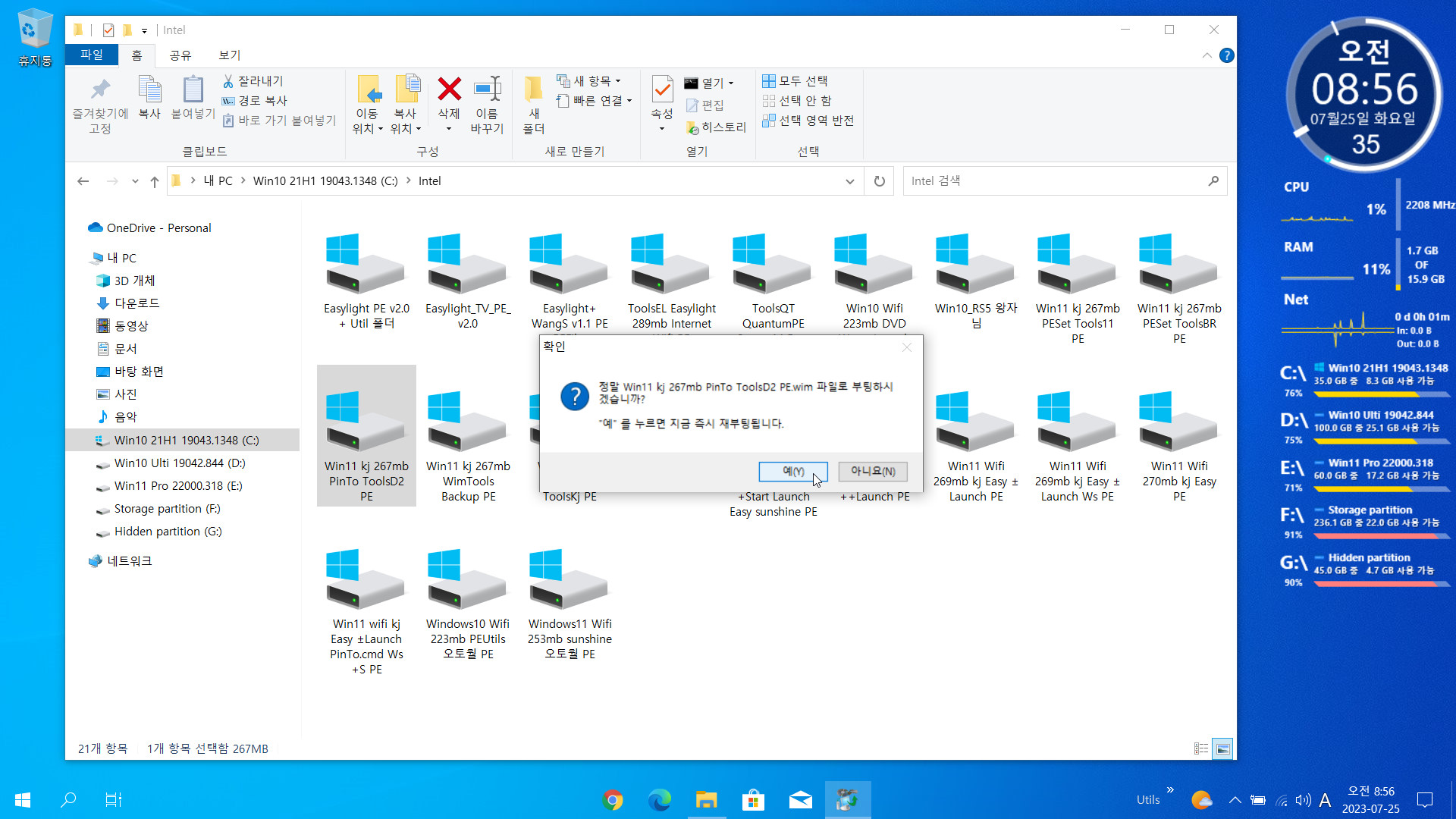
Task: Click the taskbar search magnifier icon
Action: pyautogui.click(x=68, y=799)
